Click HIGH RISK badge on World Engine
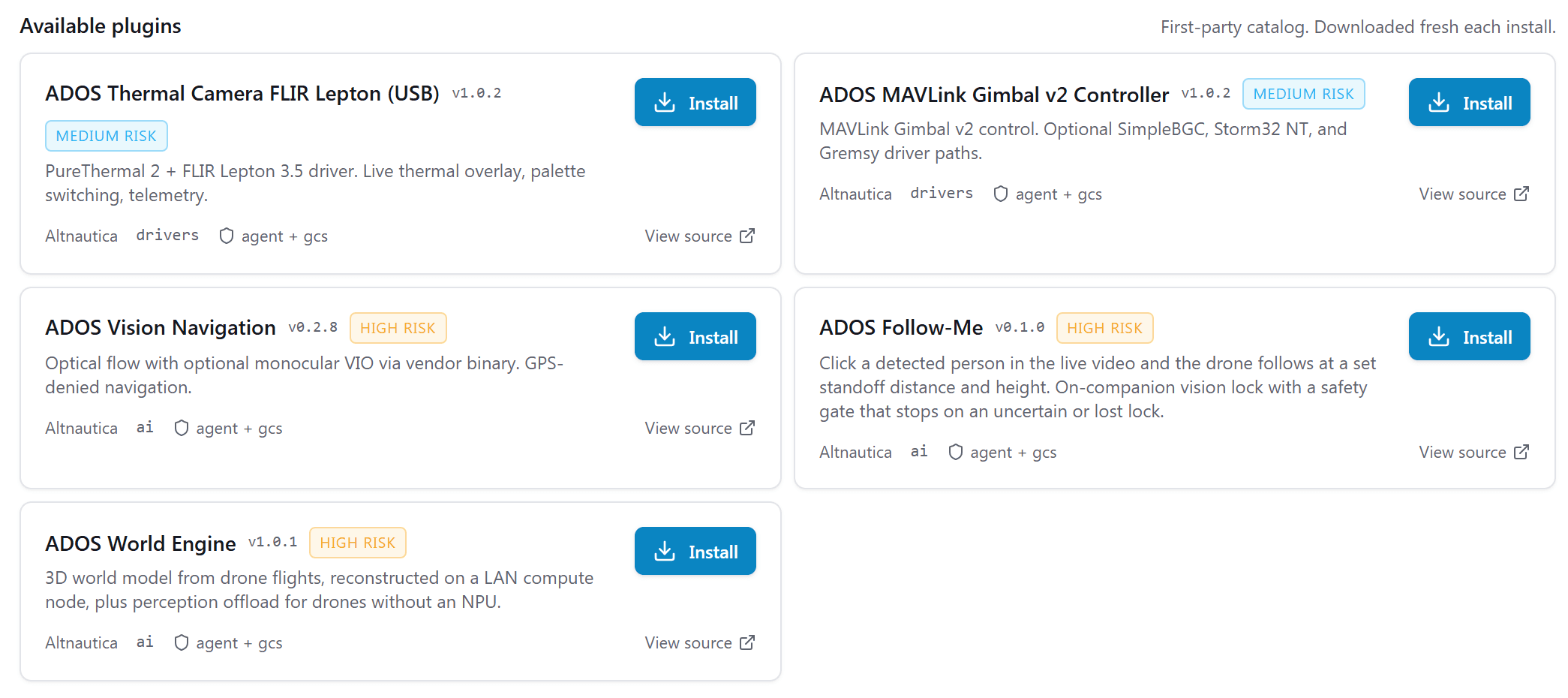This screenshot has height=698, width=1568. [357, 543]
